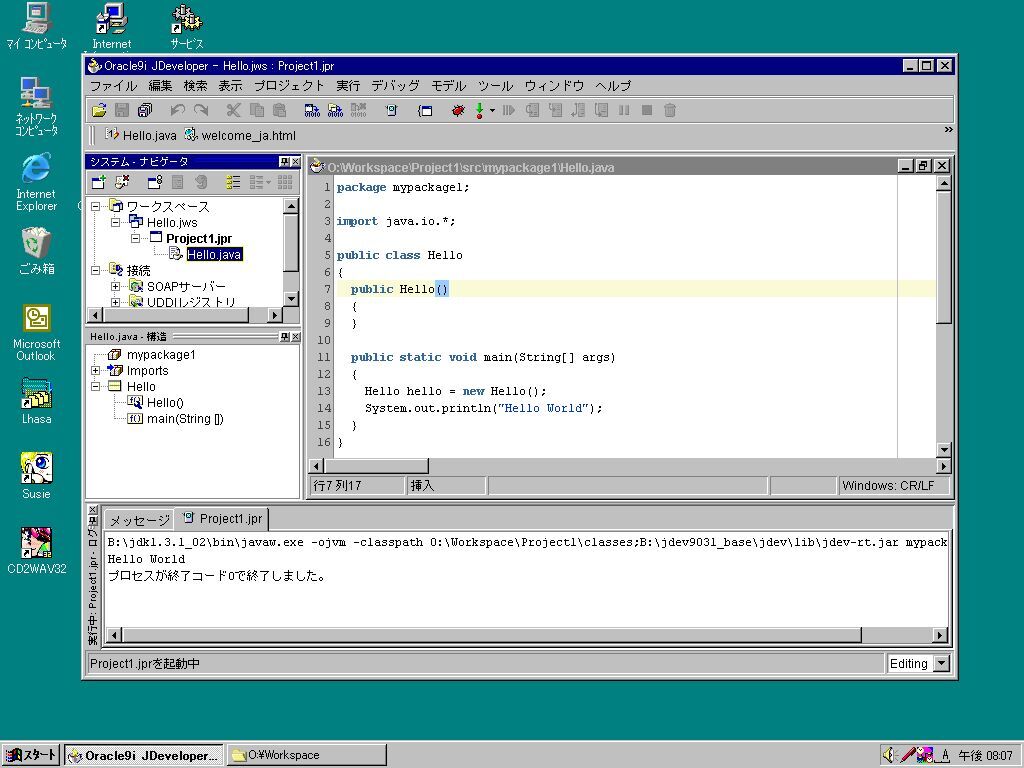Click the remove-from-project icon in navigator

122,182
